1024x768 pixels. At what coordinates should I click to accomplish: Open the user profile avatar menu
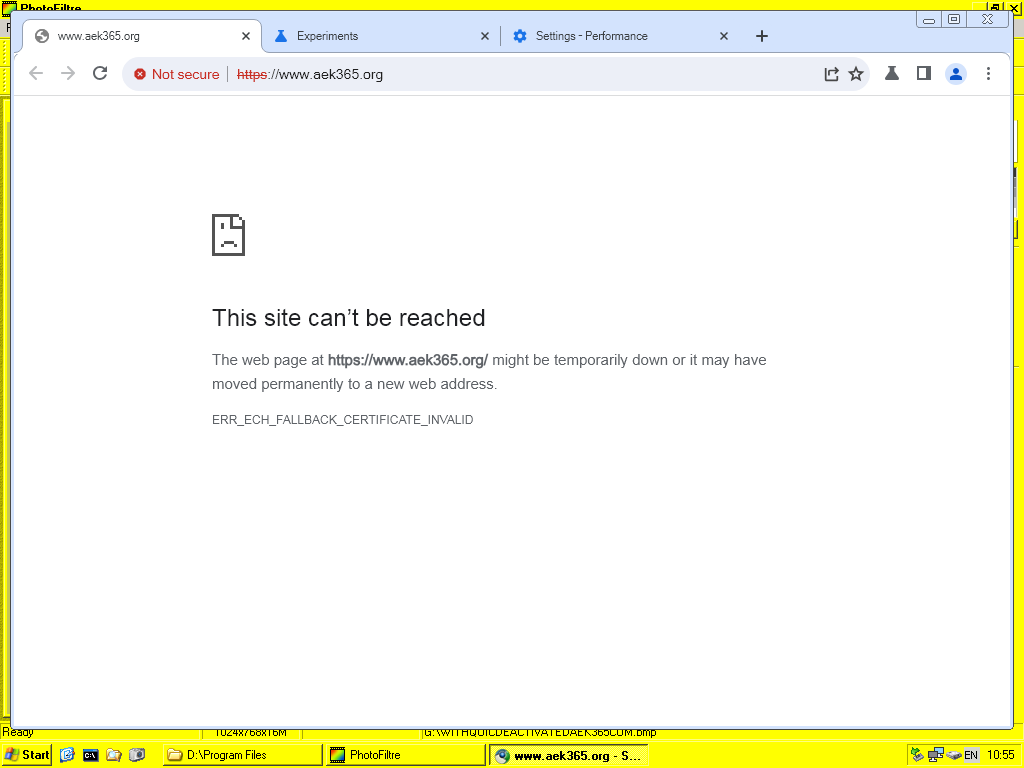point(955,74)
